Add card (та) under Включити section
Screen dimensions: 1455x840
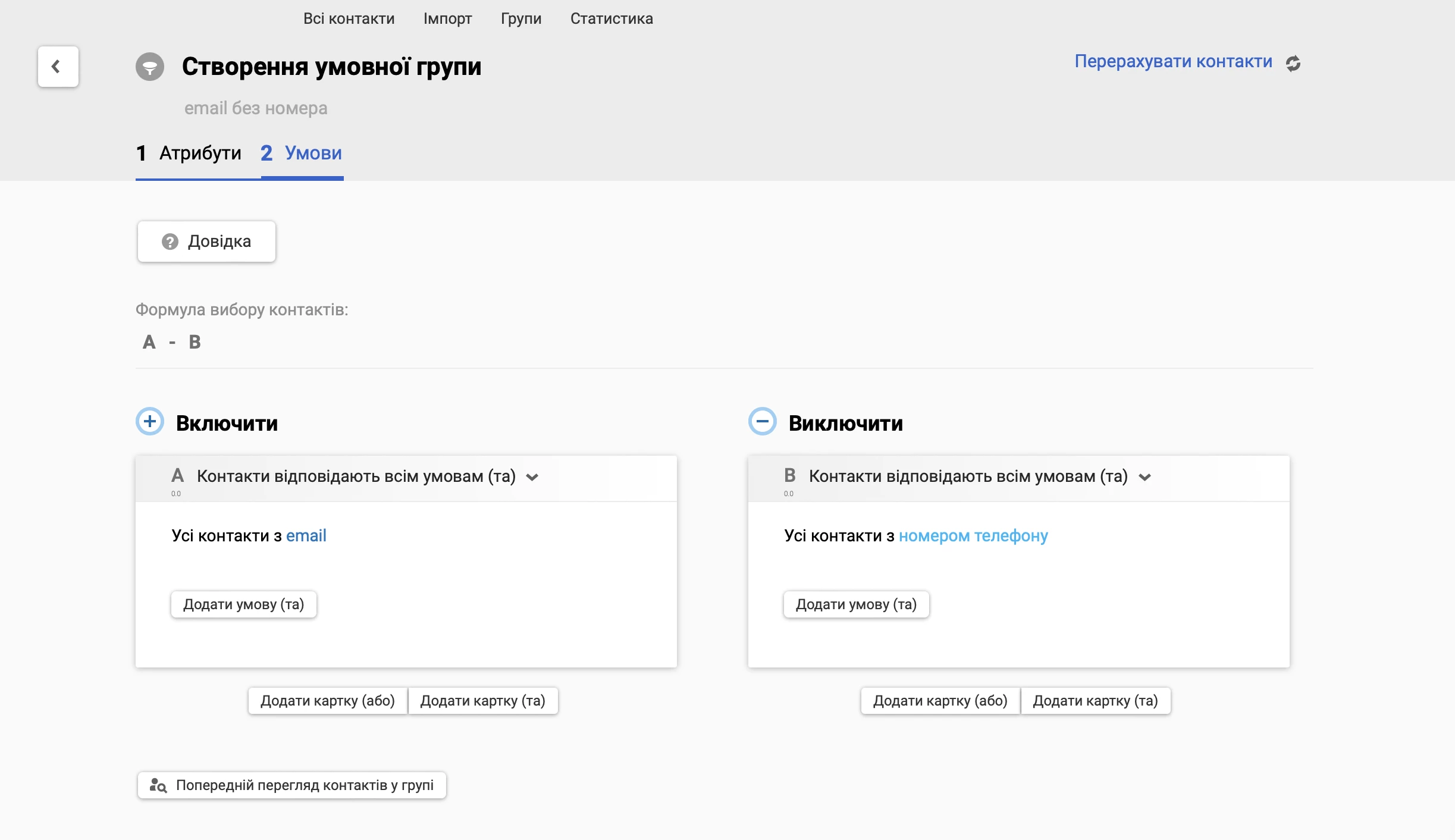pyautogui.click(x=482, y=701)
